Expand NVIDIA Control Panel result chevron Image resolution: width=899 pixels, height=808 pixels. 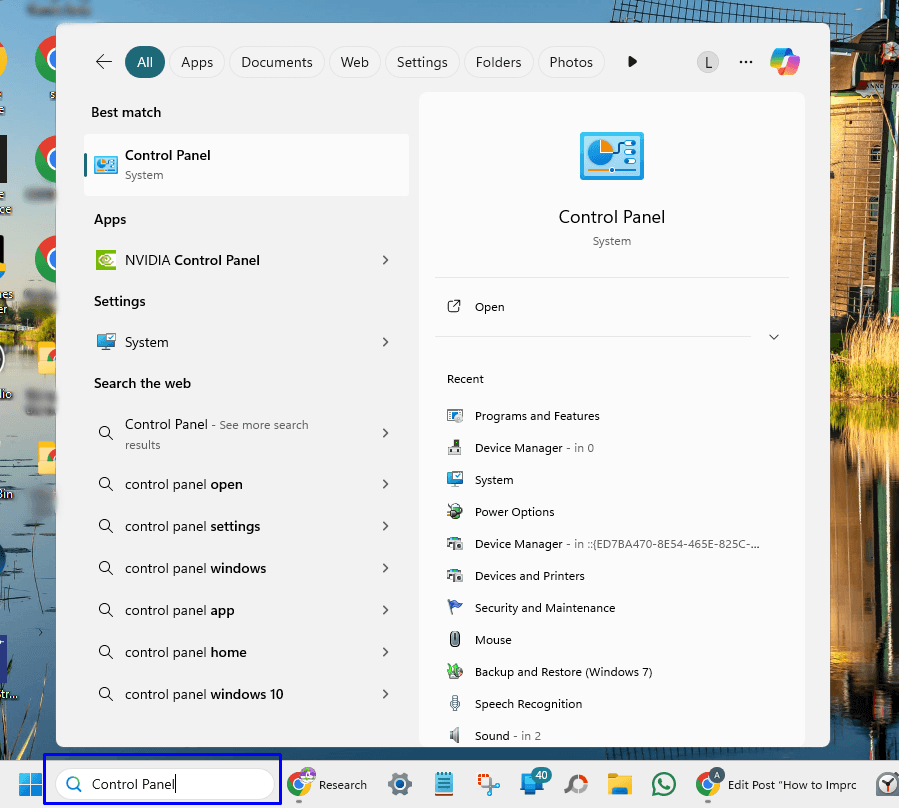(x=385, y=260)
